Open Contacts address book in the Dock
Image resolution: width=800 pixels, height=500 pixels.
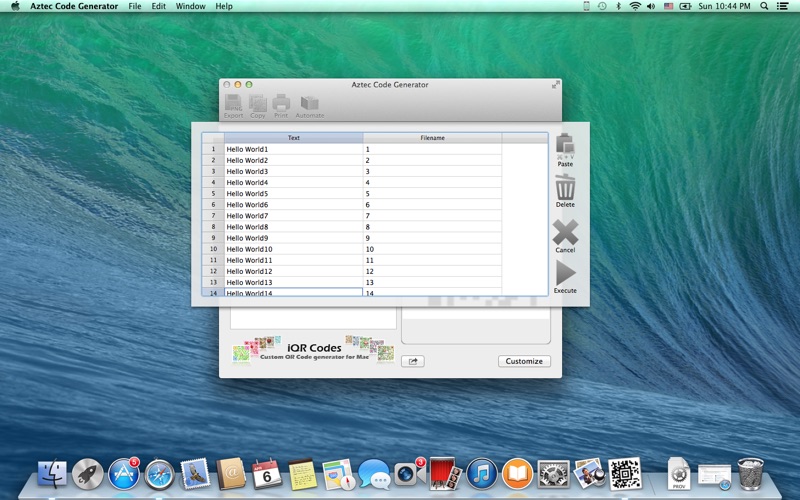pyautogui.click(x=231, y=474)
